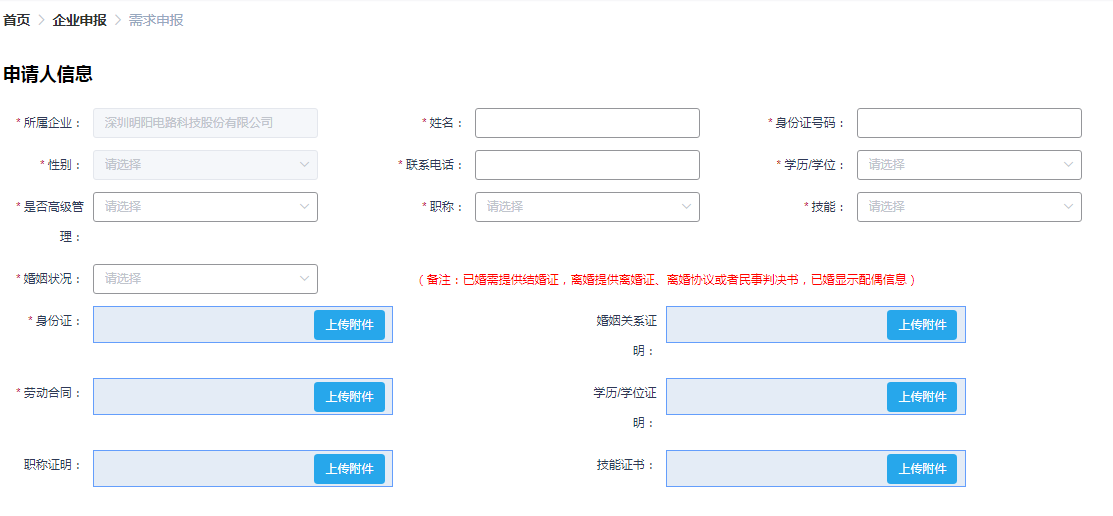
Task: Click the chevron arrow in 技能 dropdown
Action: point(1068,207)
